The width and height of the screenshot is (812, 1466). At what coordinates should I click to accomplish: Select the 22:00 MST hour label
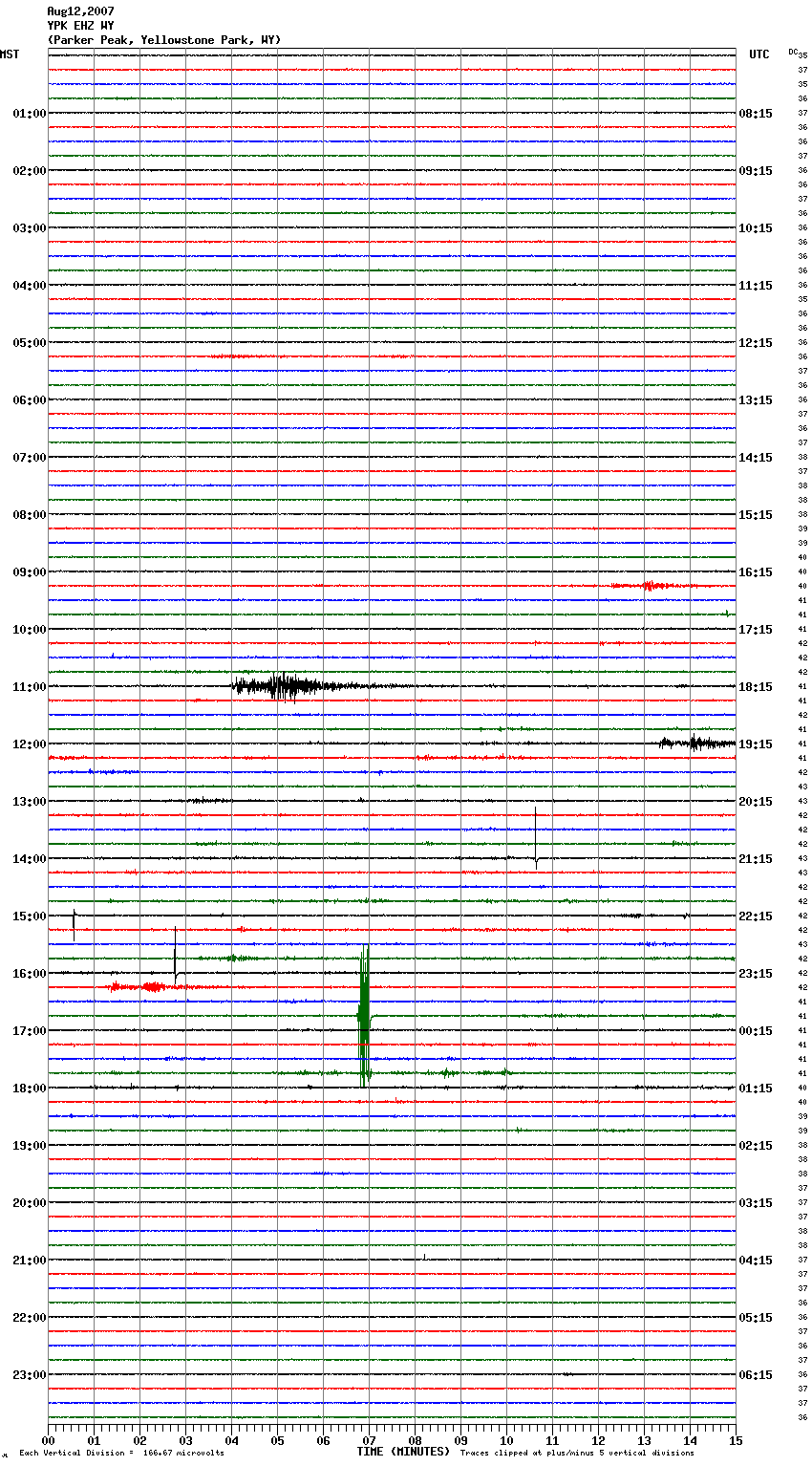click(x=30, y=1318)
